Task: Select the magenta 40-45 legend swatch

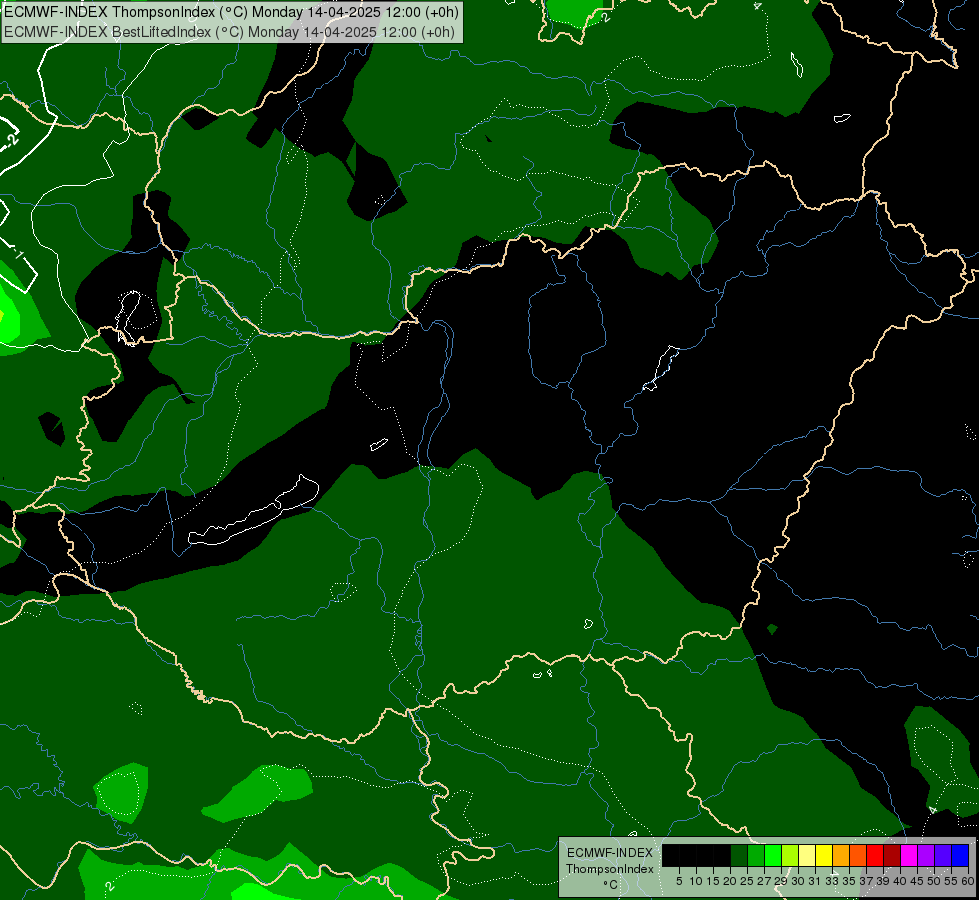Action: coord(909,855)
